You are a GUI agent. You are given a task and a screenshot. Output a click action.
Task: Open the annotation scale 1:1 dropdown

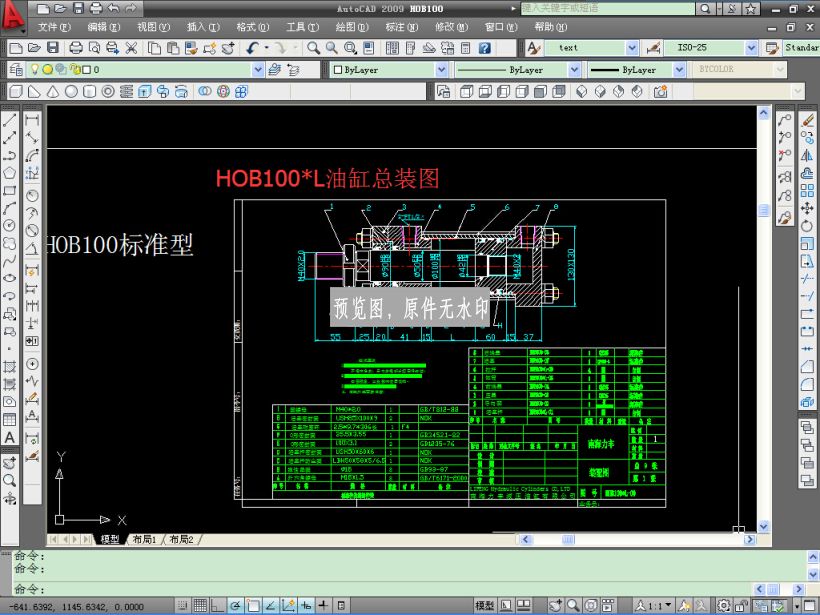click(654, 606)
